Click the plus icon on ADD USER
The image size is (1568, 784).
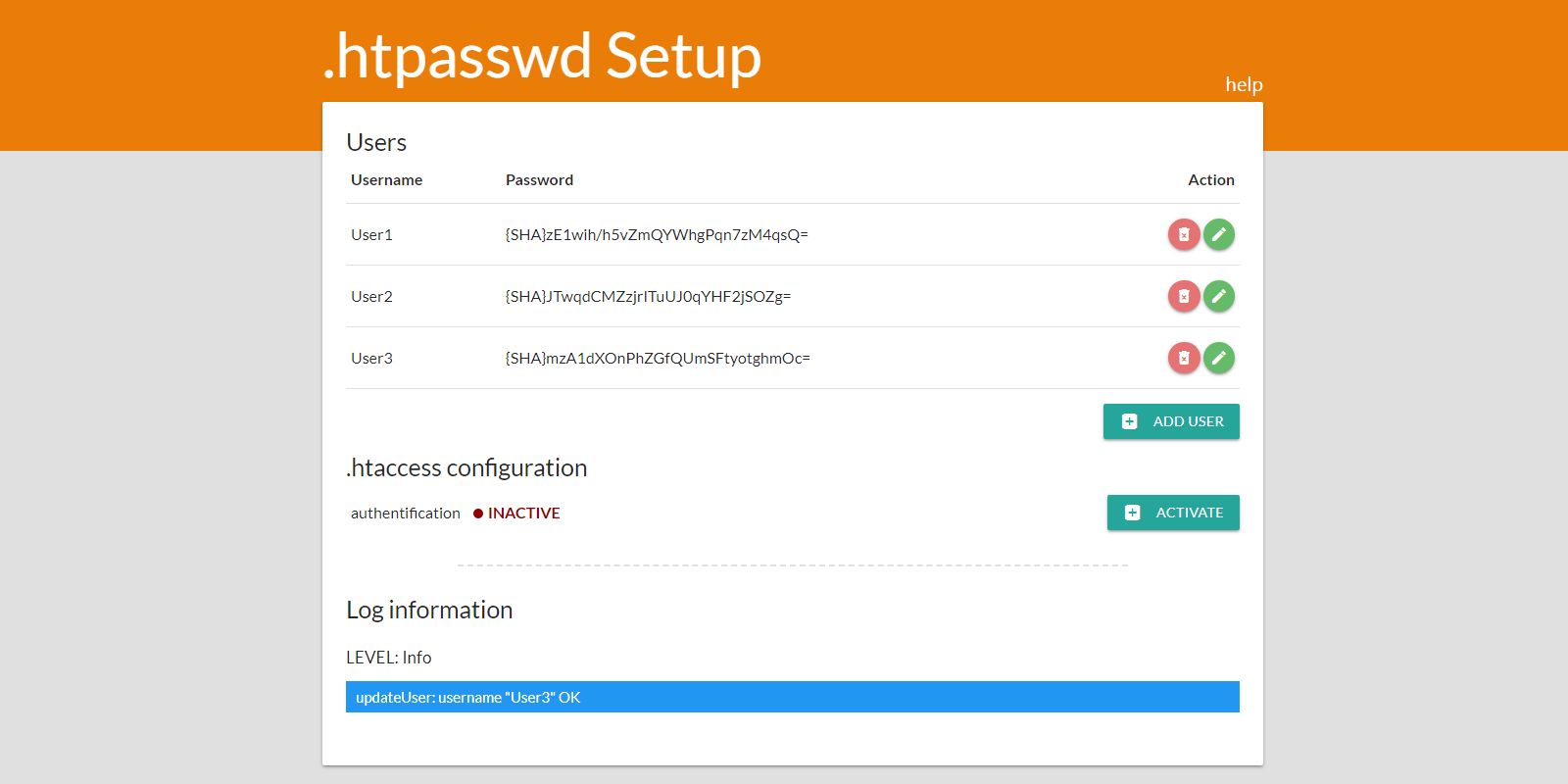click(x=1130, y=421)
